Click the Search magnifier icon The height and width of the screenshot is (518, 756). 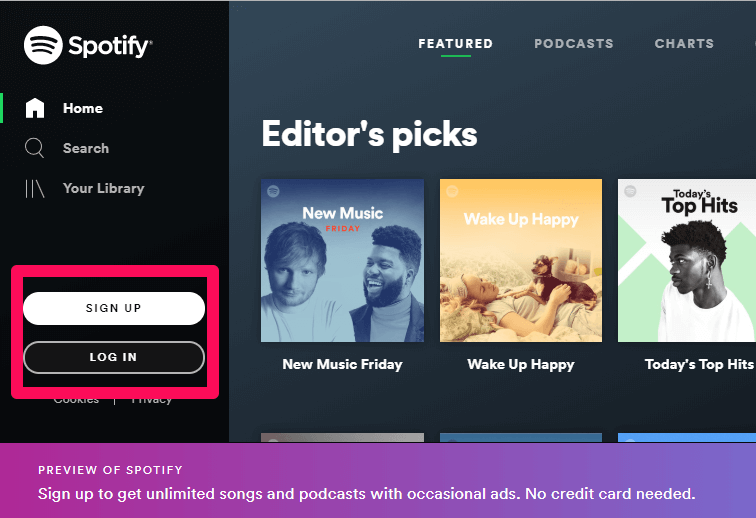[x=35, y=148]
